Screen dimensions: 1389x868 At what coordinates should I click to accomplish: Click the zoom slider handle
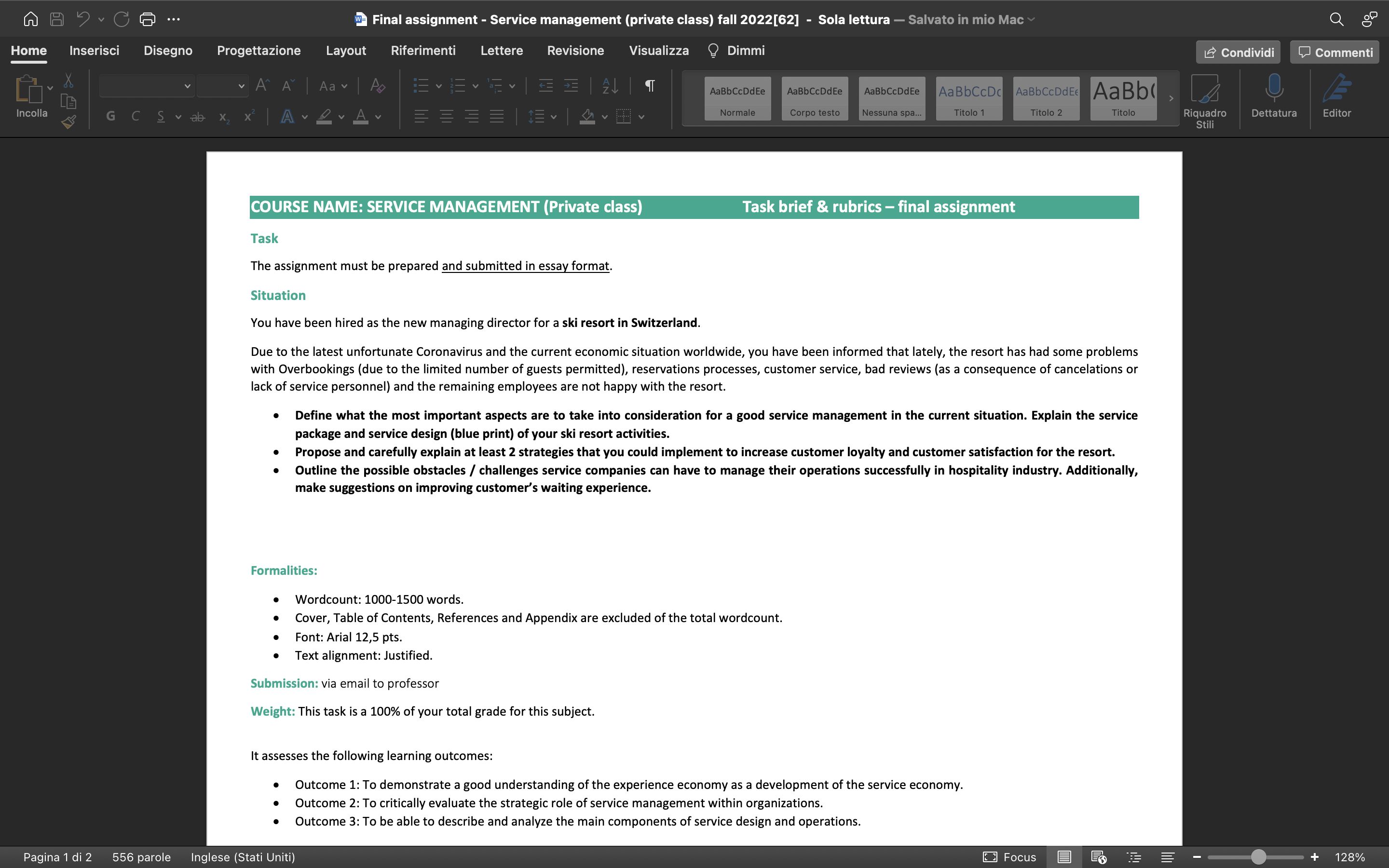[1258, 857]
